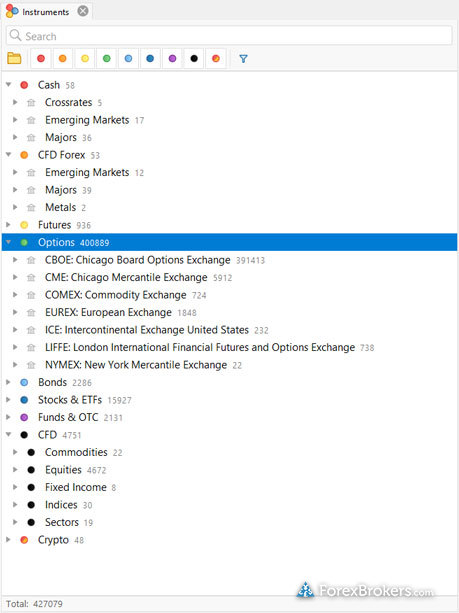The image size is (459, 613).
Task: Select the Equities item under CFD
Action: (x=63, y=470)
